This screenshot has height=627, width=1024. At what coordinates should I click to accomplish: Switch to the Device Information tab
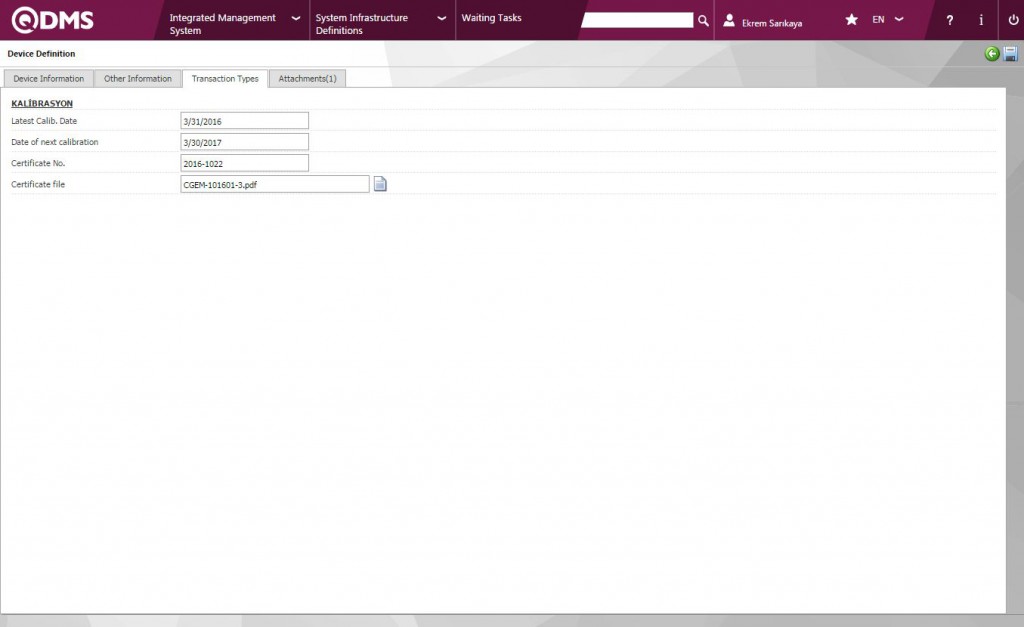(49, 79)
